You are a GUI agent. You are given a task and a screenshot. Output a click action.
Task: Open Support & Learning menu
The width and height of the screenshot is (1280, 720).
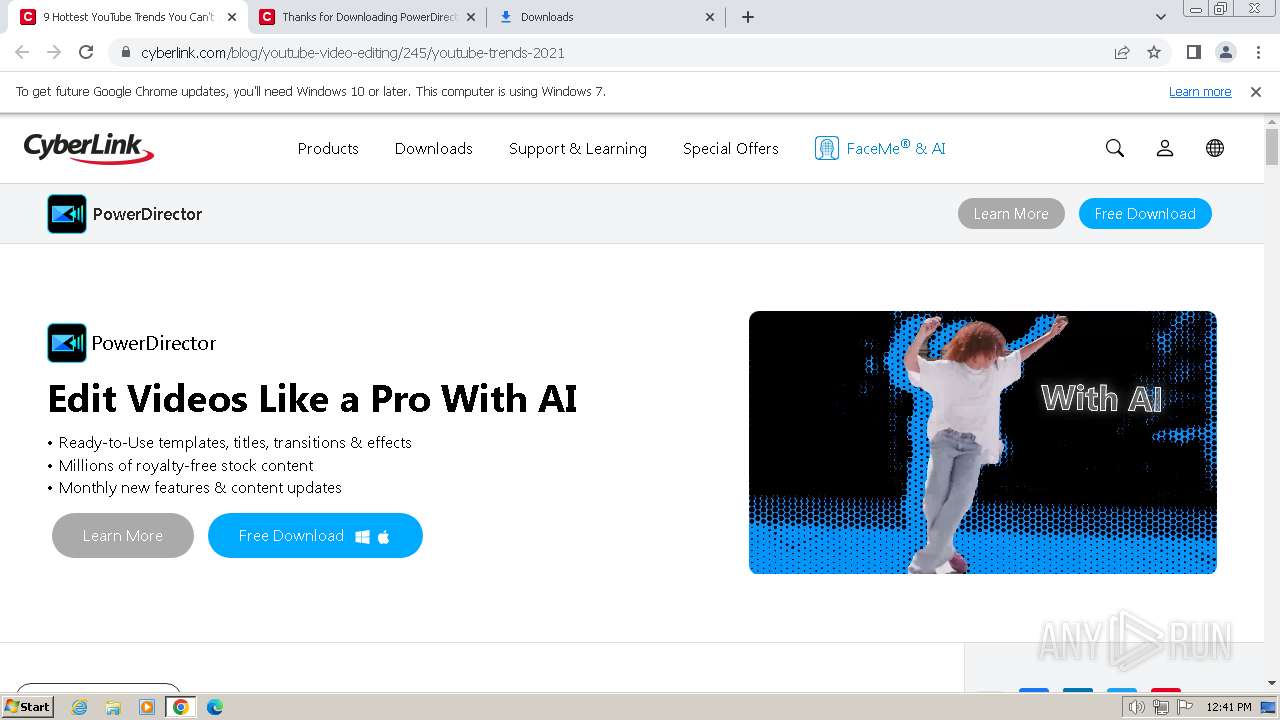[578, 149]
